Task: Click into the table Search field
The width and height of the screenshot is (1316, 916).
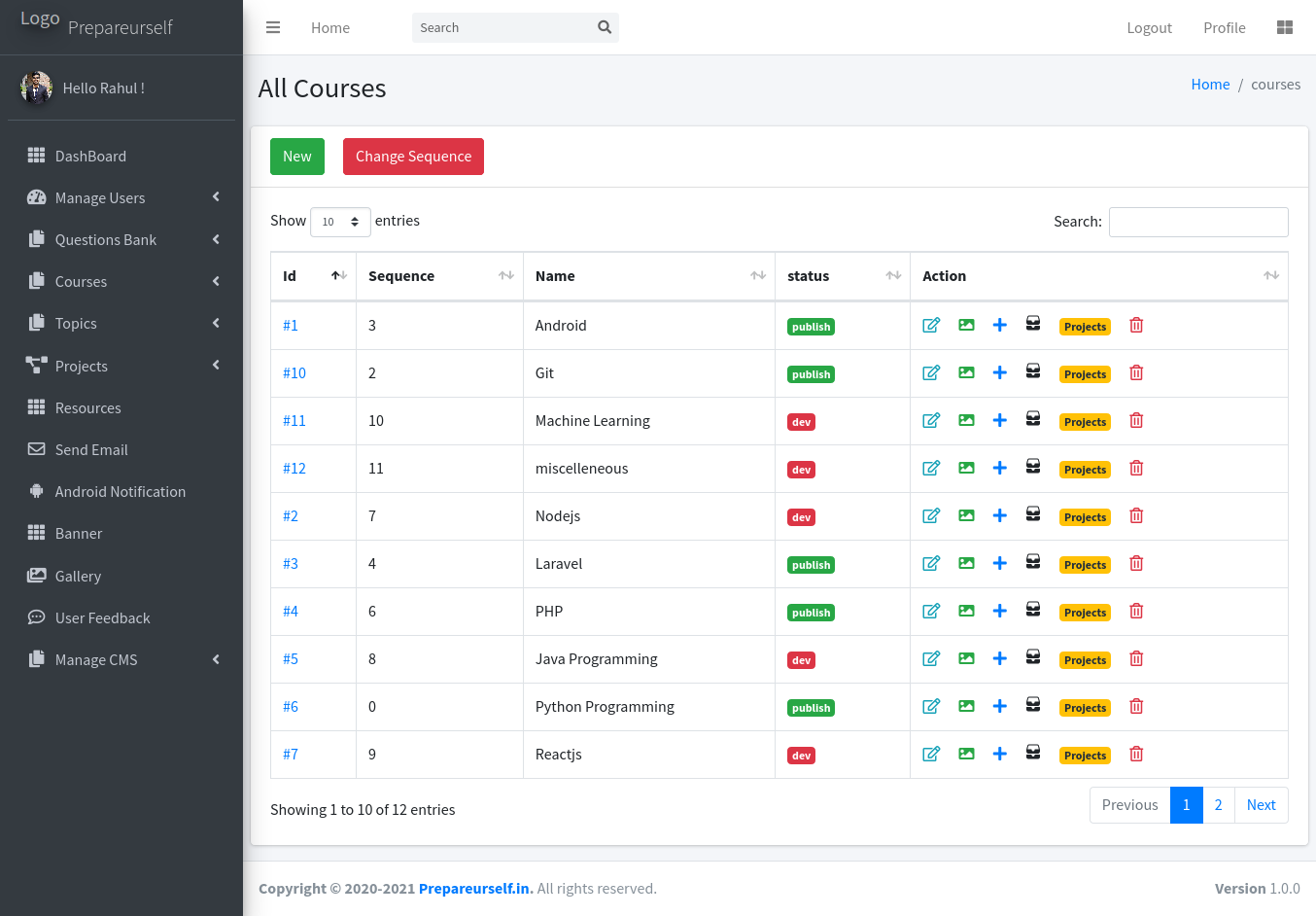Action: (1198, 222)
